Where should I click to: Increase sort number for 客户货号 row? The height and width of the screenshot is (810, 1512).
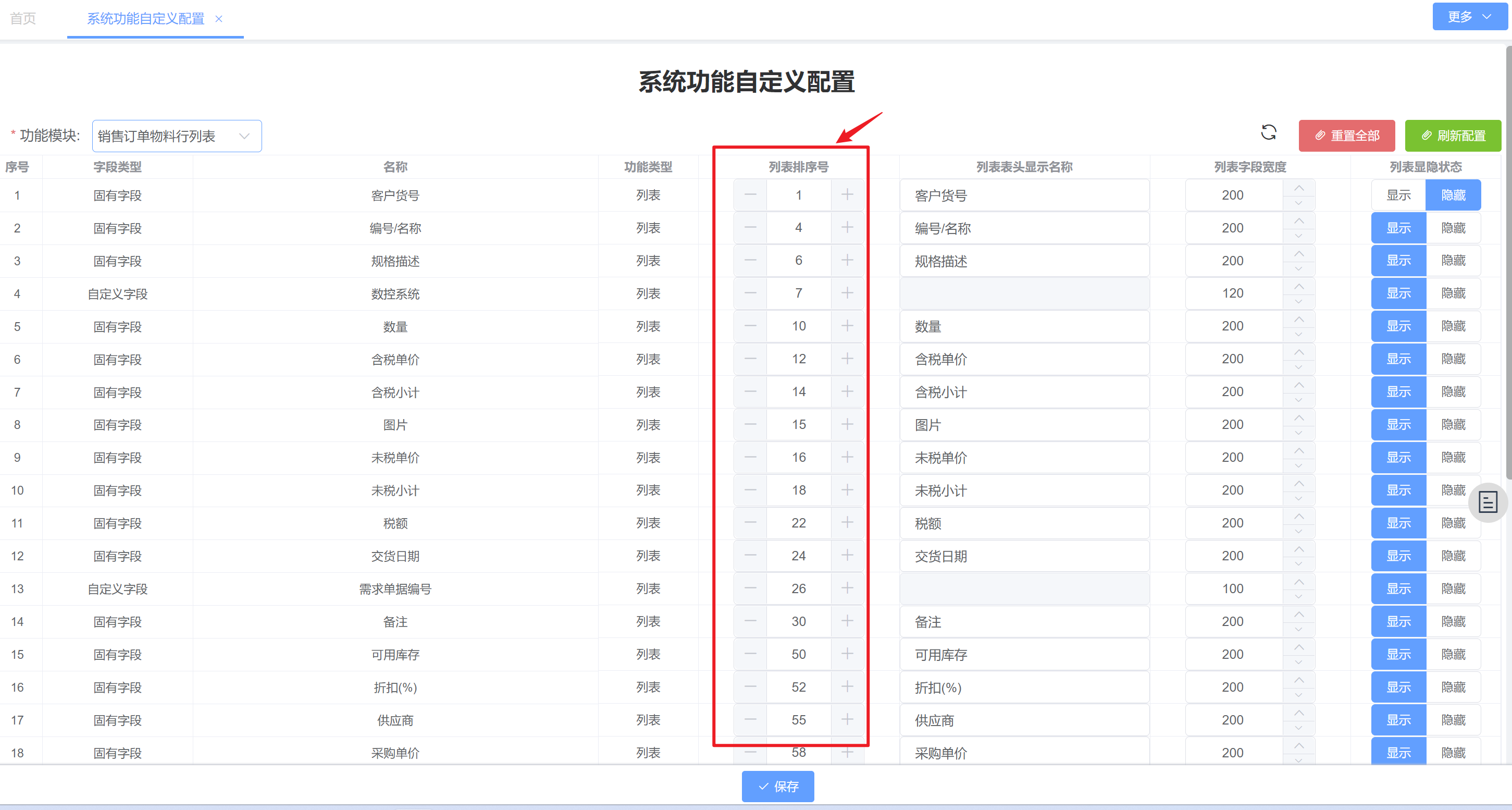tap(847, 195)
